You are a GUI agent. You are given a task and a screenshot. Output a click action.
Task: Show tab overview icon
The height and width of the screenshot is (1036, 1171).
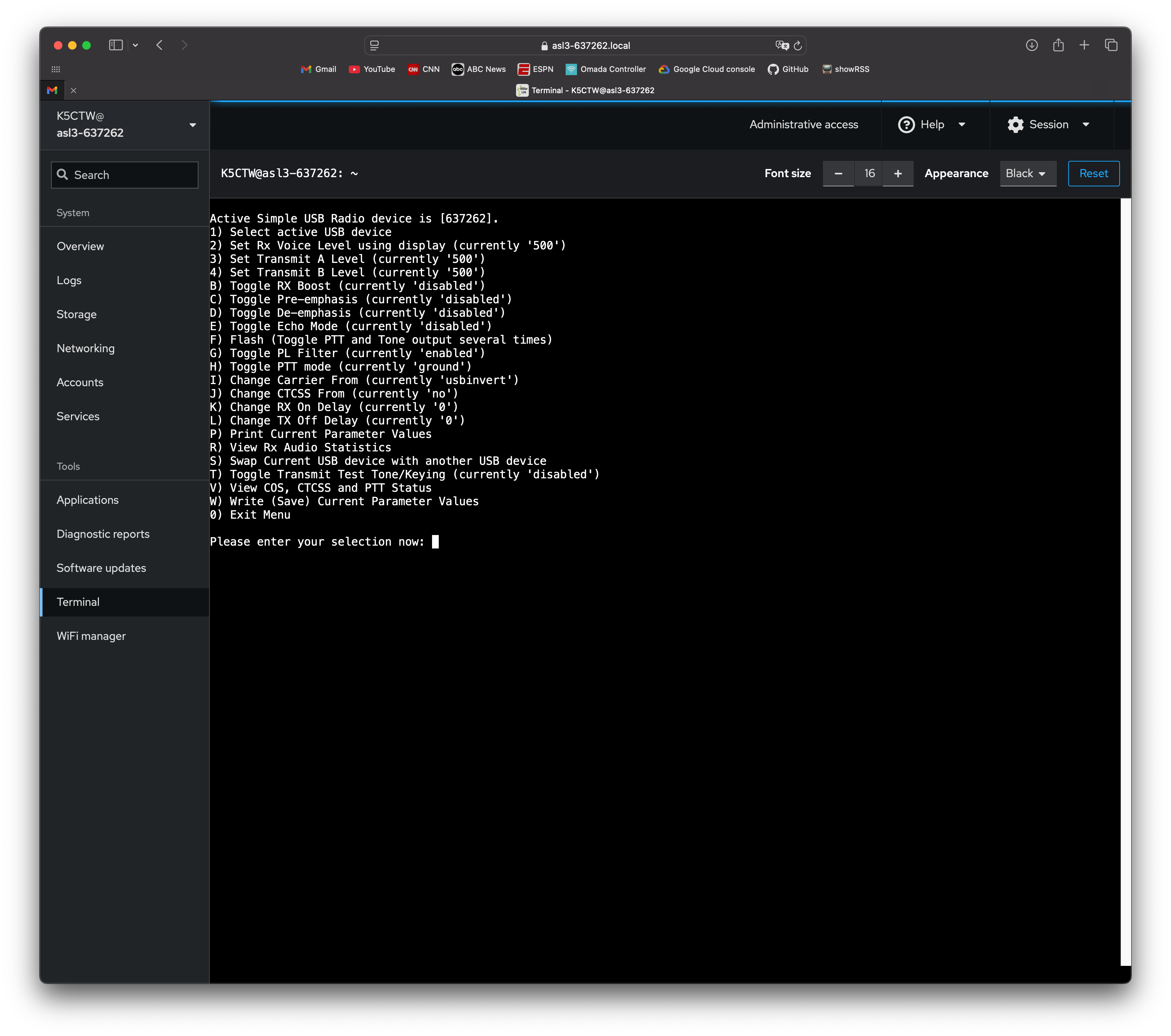(x=1111, y=45)
